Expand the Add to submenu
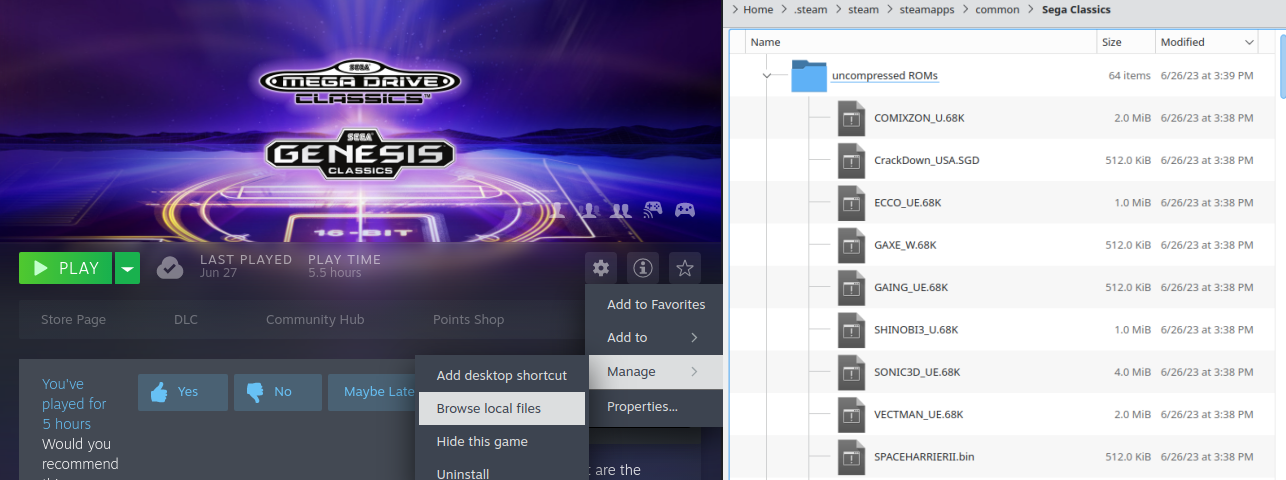 point(653,338)
